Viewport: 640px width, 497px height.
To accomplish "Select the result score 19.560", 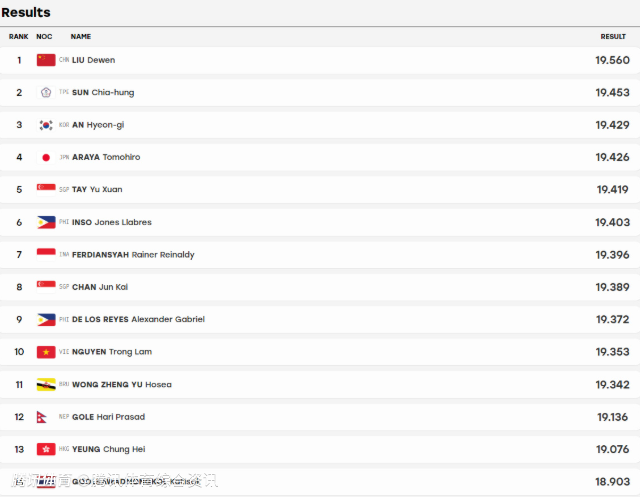I will pyautogui.click(x=612, y=60).
